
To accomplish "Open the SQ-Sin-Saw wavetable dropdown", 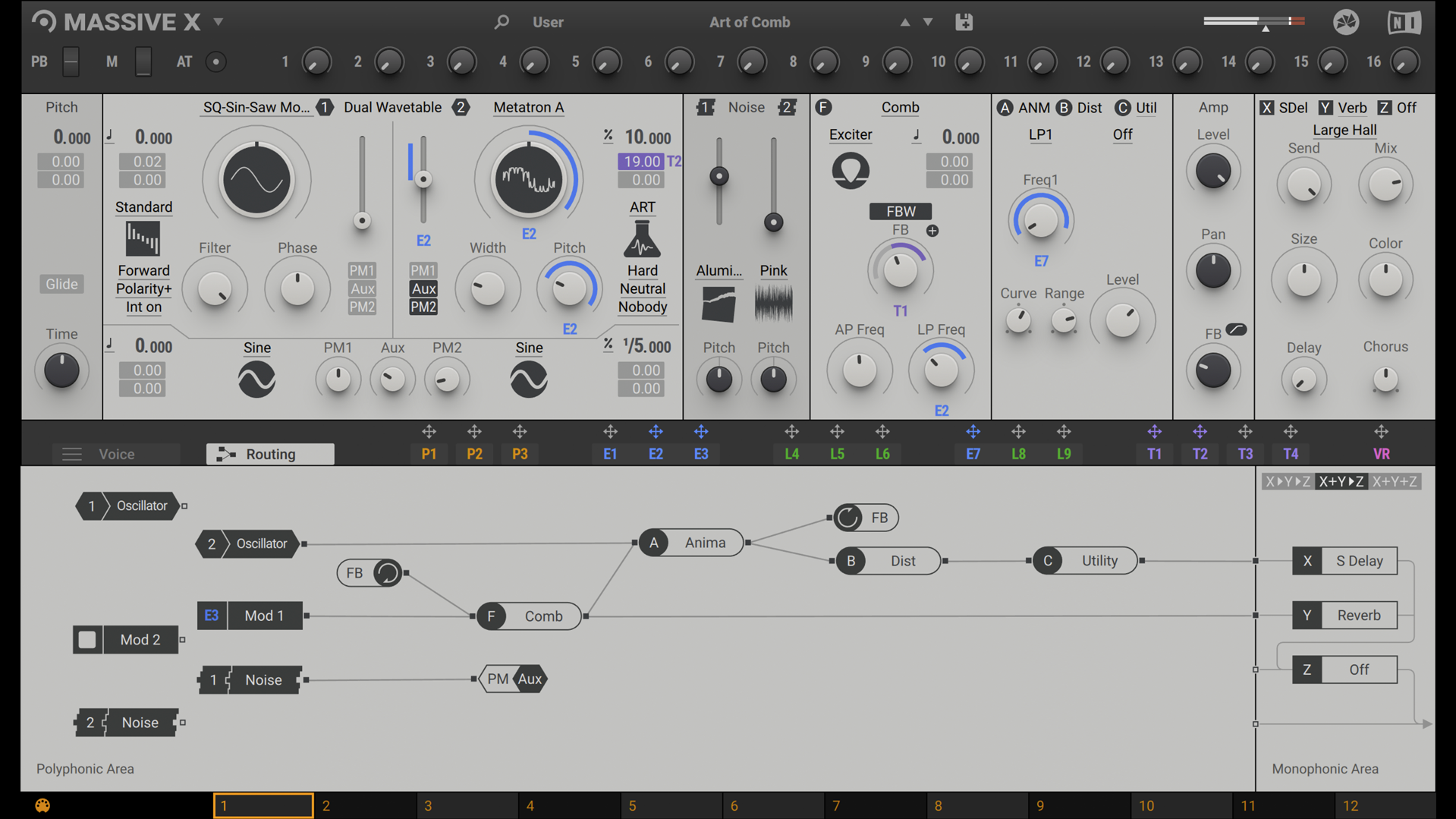I will (x=256, y=107).
